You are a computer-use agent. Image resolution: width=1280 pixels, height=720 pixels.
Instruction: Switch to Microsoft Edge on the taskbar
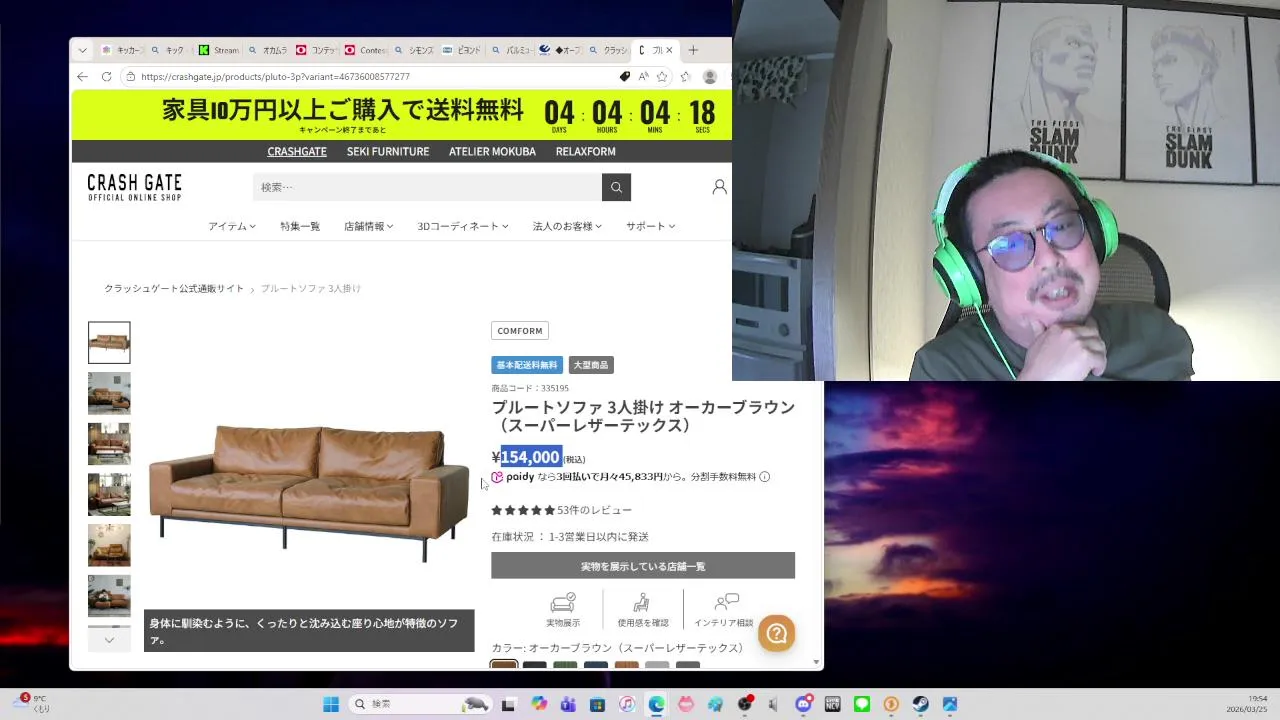pos(656,704)
